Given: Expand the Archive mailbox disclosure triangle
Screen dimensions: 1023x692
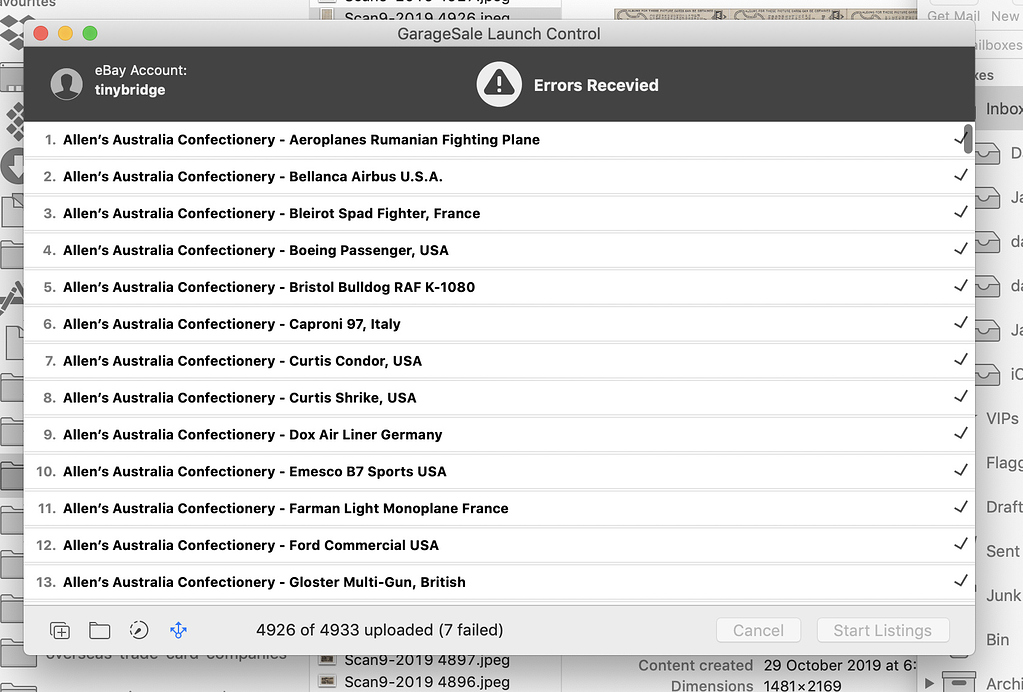Looking at the screenshot, I should (x=929, y=684).
